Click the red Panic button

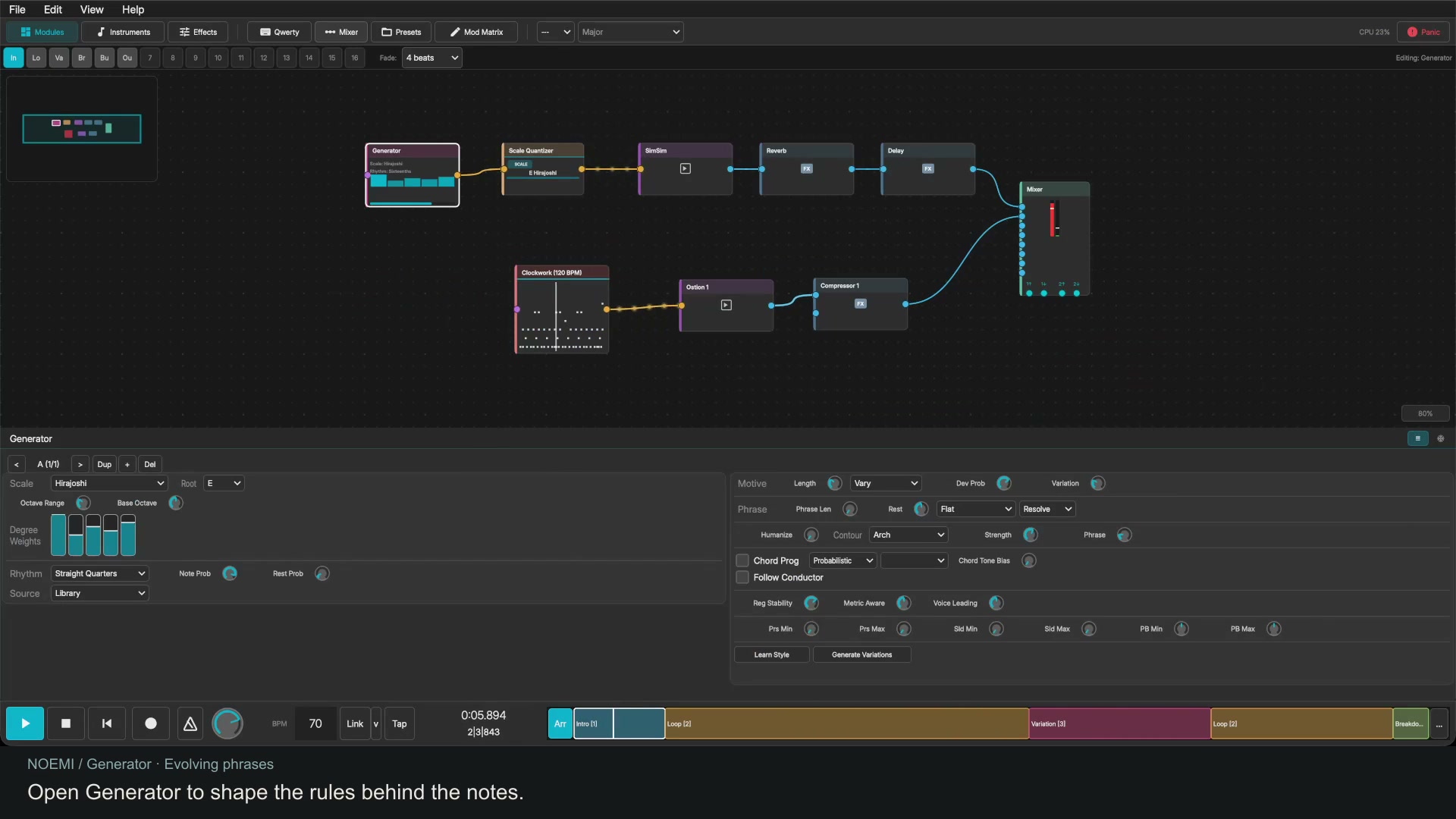pos(1423,32)
